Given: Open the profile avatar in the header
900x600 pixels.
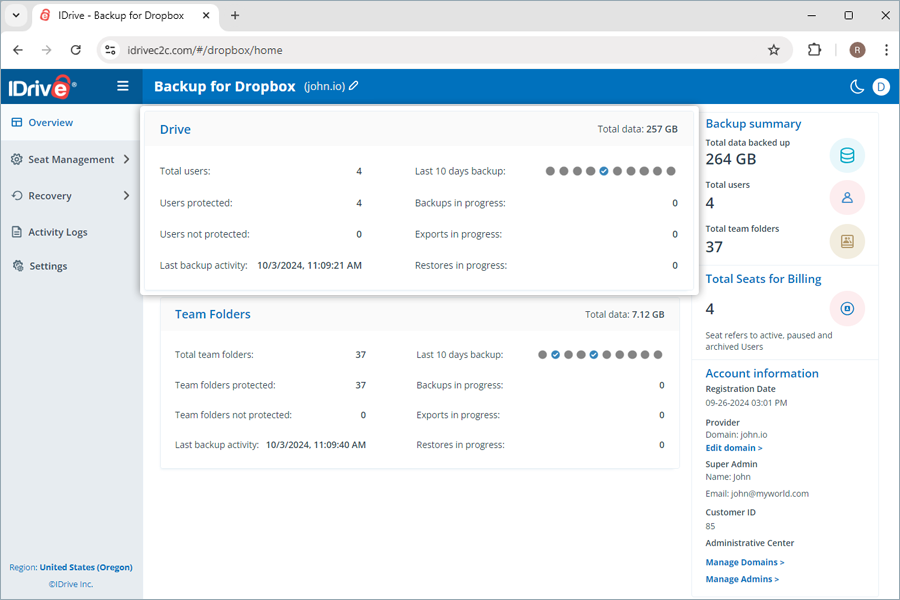Looking at the screenshot, I should click(x=881, y=87).
